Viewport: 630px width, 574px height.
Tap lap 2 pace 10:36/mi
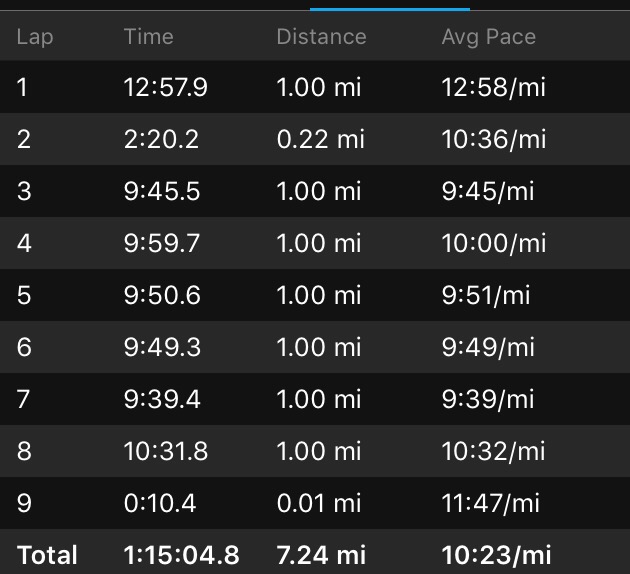click(x=494, y=139)
